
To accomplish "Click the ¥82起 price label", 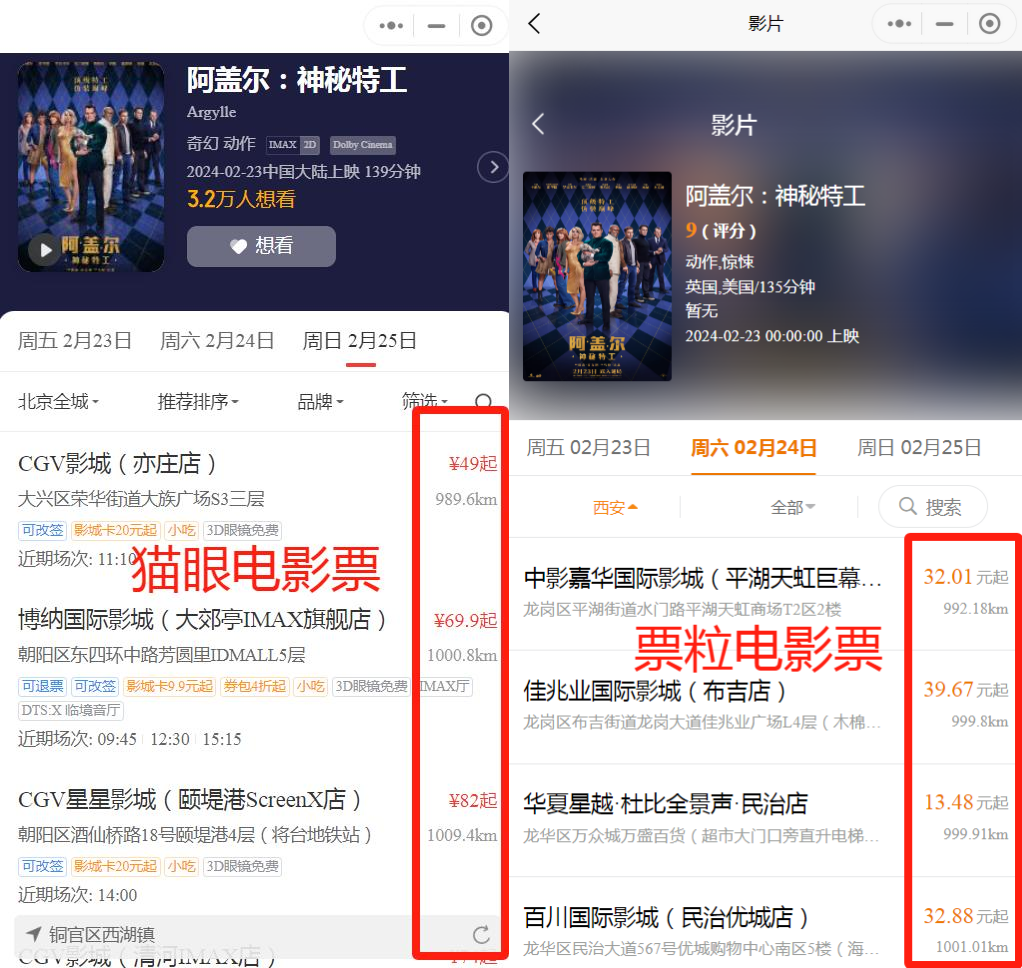I will click(473, 800).
